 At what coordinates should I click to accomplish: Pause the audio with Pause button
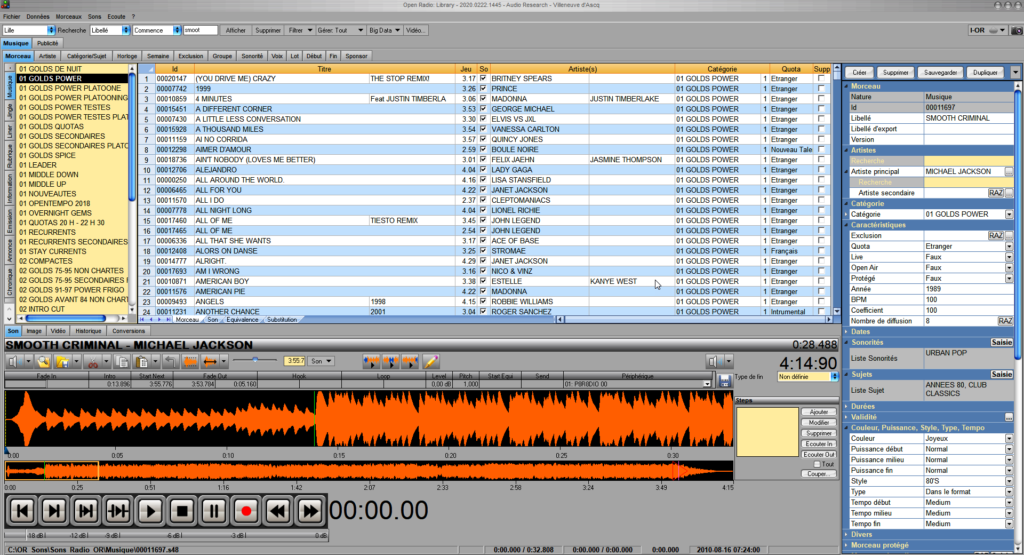pyautogui.click(x=214, y=511)
